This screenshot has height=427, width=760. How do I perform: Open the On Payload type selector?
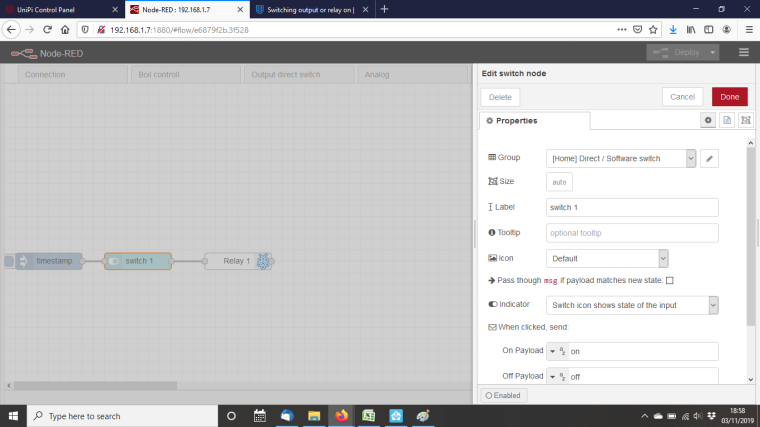(557, 351)
